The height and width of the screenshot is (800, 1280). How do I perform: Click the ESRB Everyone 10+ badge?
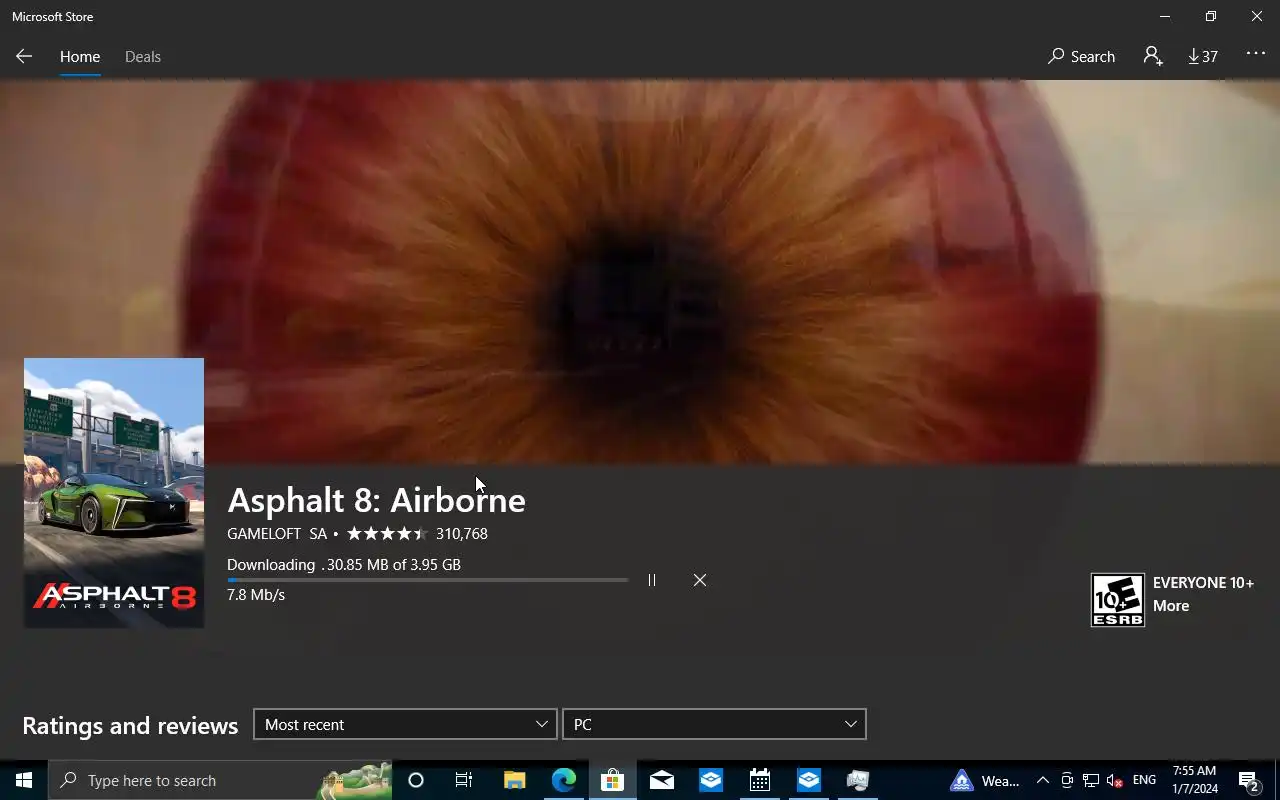click(1118, 600)
